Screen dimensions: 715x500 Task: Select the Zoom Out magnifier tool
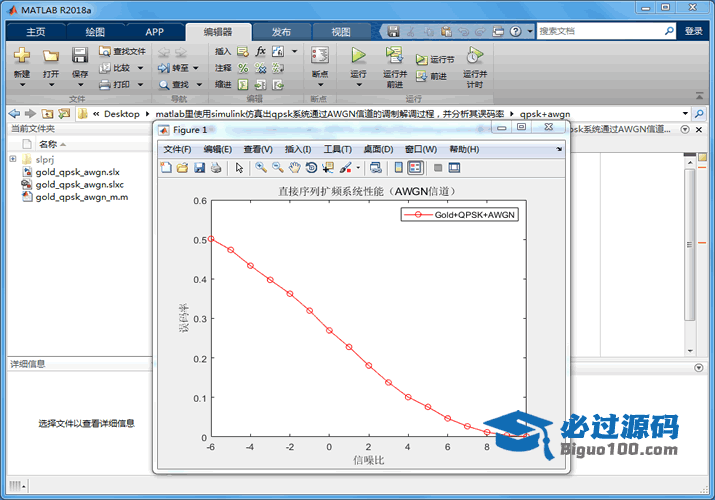click(277, 168)
